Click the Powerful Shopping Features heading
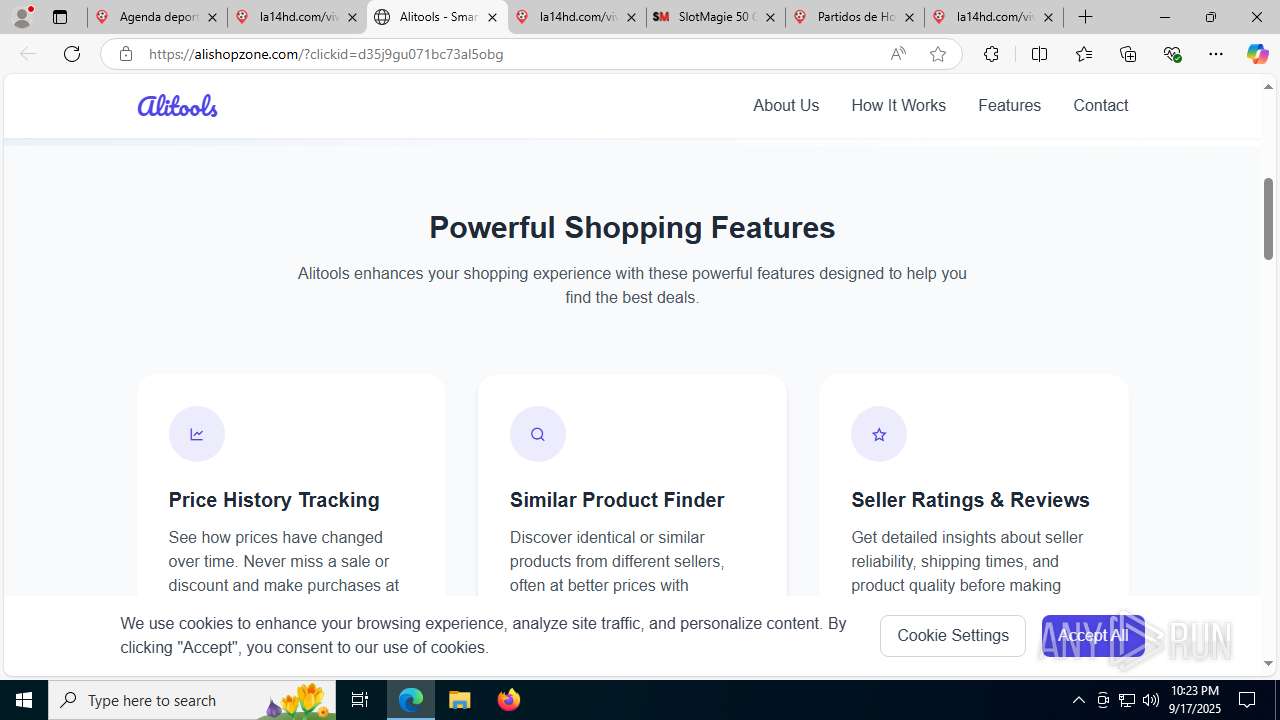Viewport: 1280px width, 720px height. 632,228
